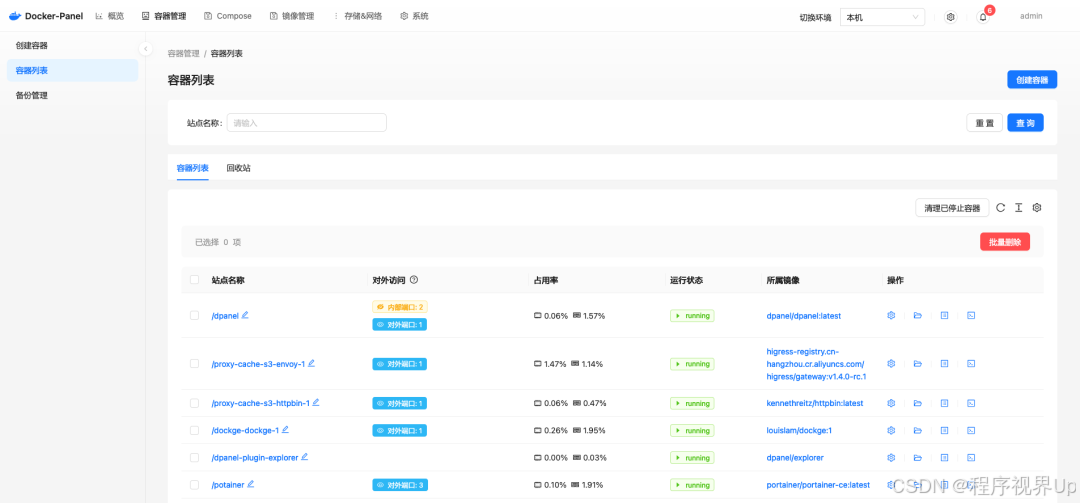Focus the 站点名称 search input
1080x503 pixels.
point(307,123)
